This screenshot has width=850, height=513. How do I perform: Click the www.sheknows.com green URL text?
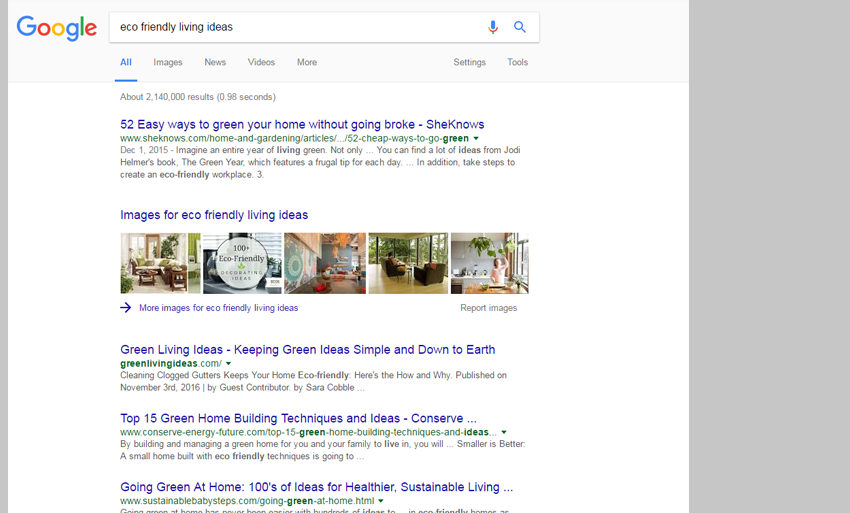tap(294, 138)
